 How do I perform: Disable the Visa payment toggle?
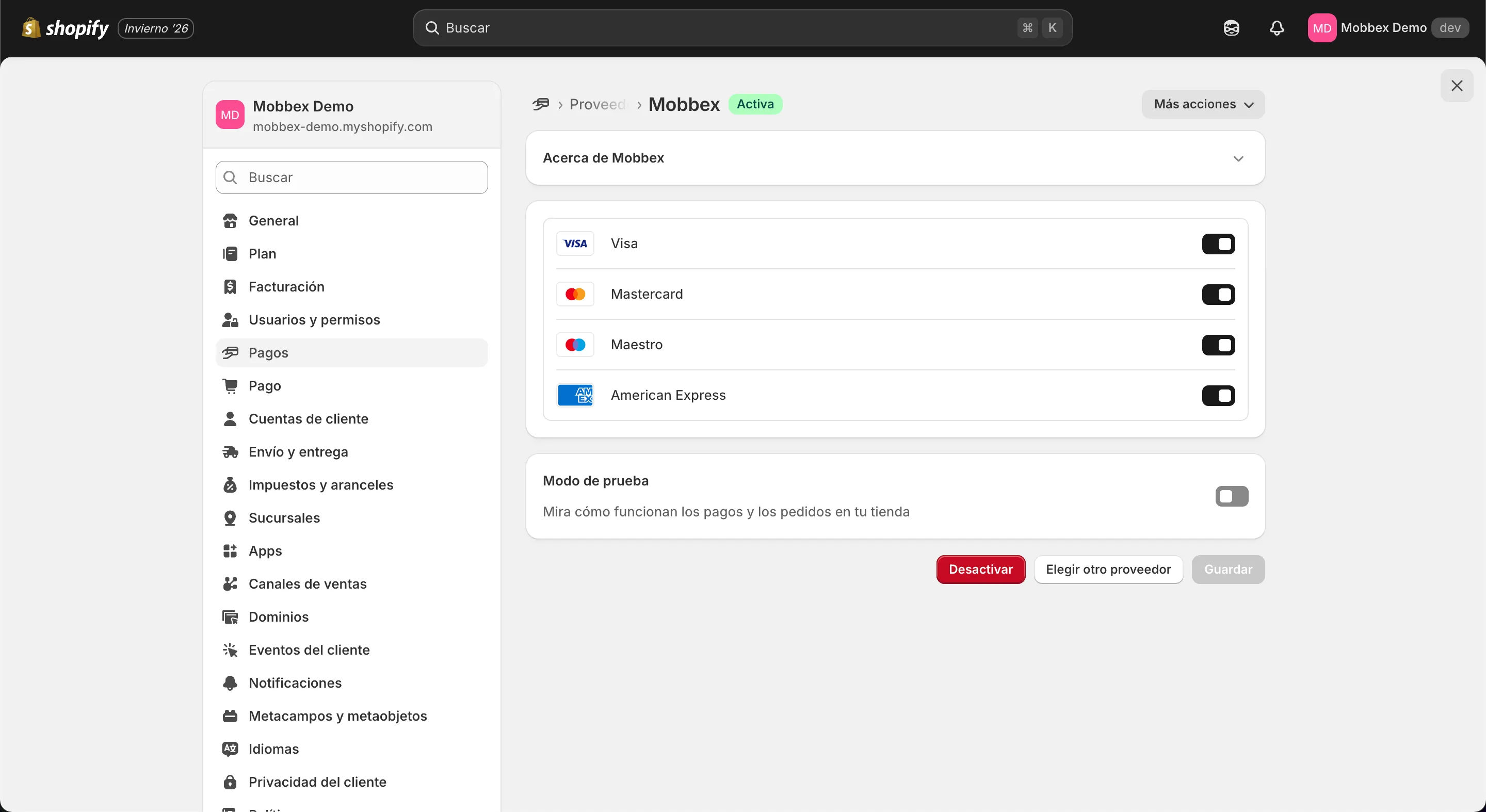(1218, 244)
